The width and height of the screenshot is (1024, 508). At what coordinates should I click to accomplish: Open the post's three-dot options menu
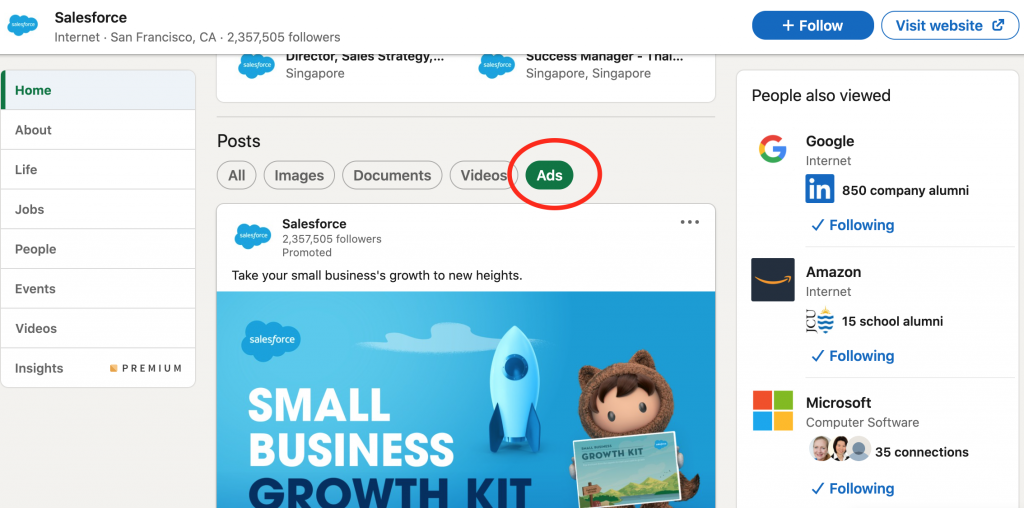point(690,222)
